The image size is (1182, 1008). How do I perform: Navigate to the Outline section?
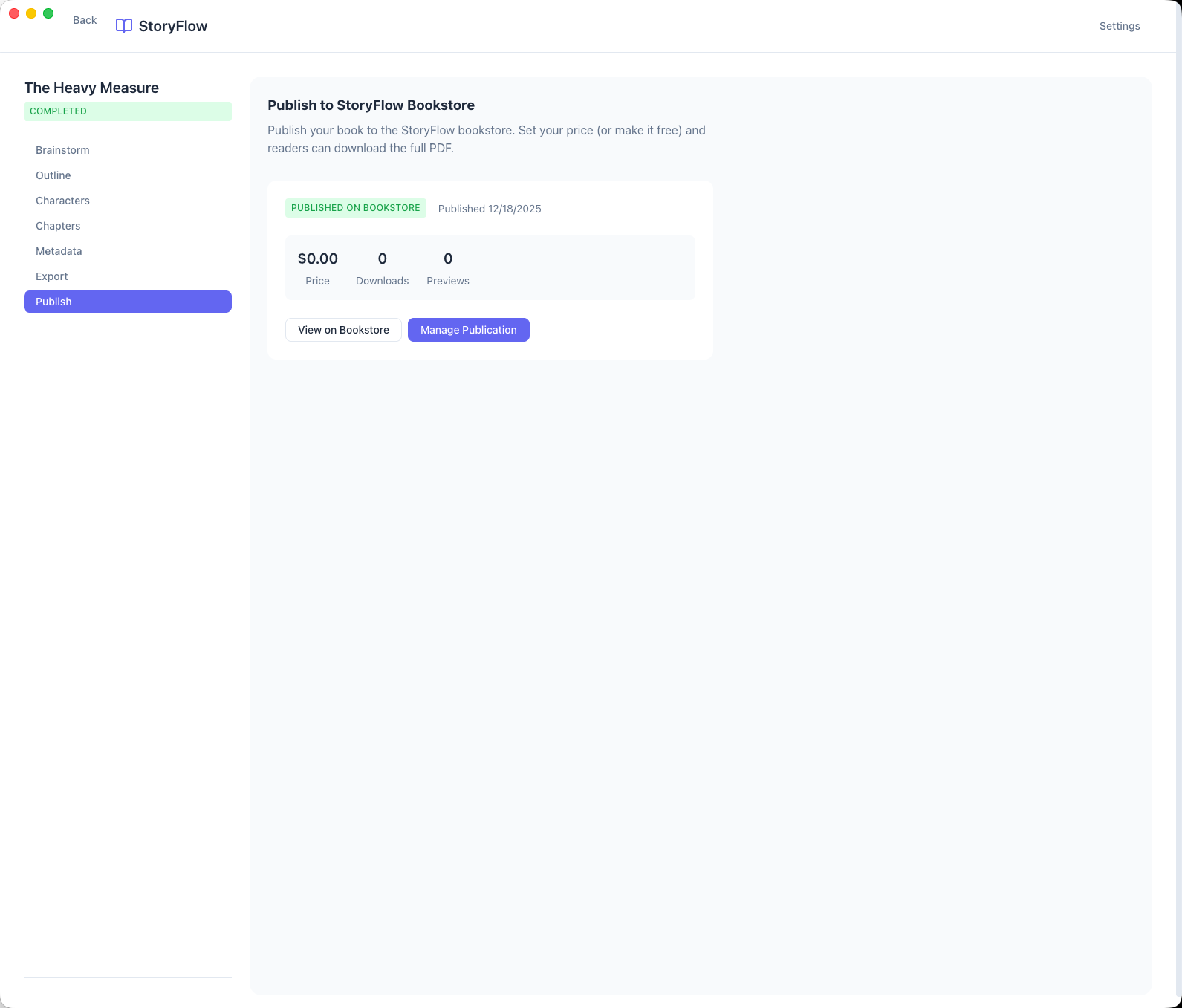53,175
